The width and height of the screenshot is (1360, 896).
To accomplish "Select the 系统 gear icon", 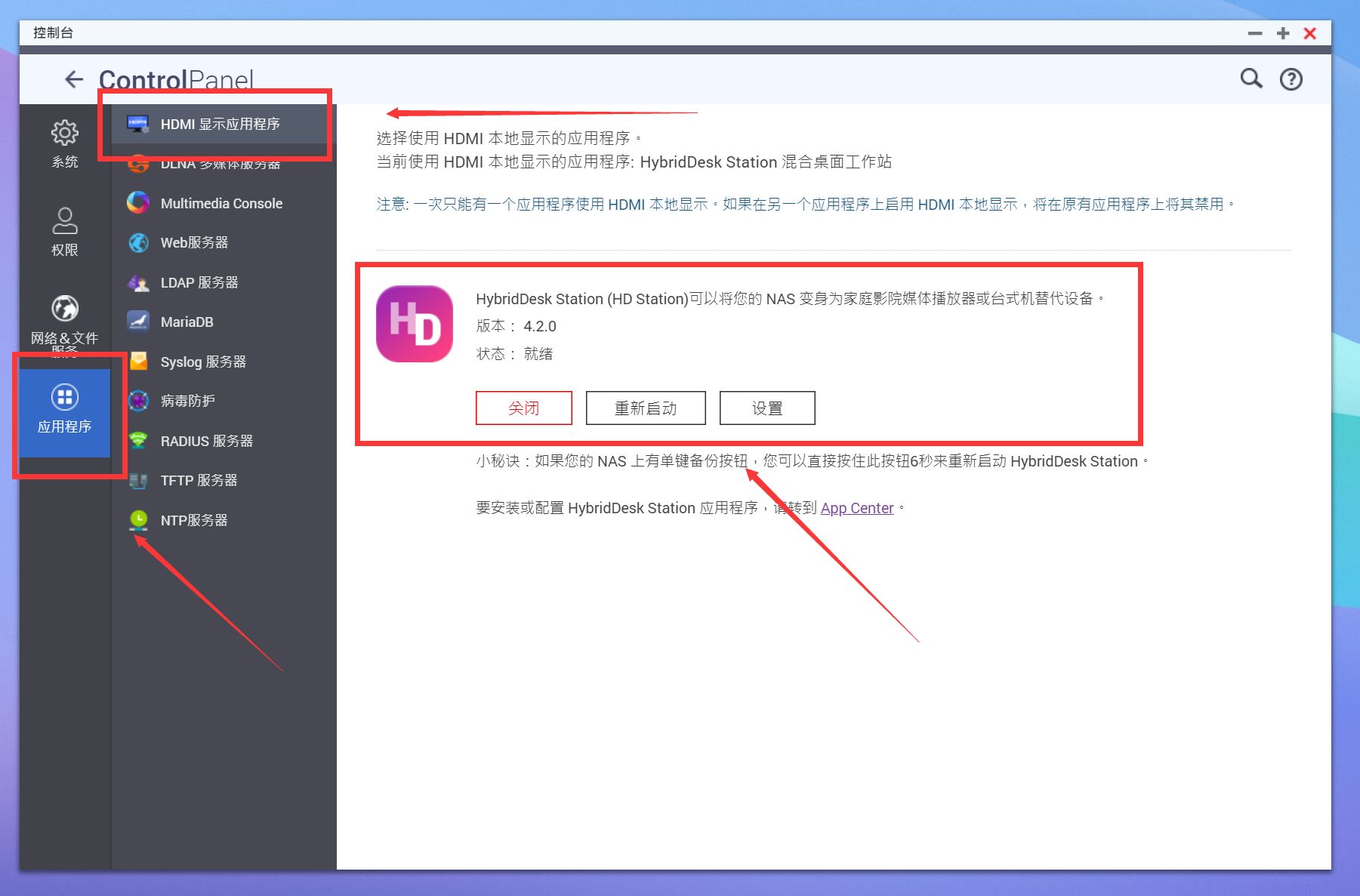I will point(65,133).
